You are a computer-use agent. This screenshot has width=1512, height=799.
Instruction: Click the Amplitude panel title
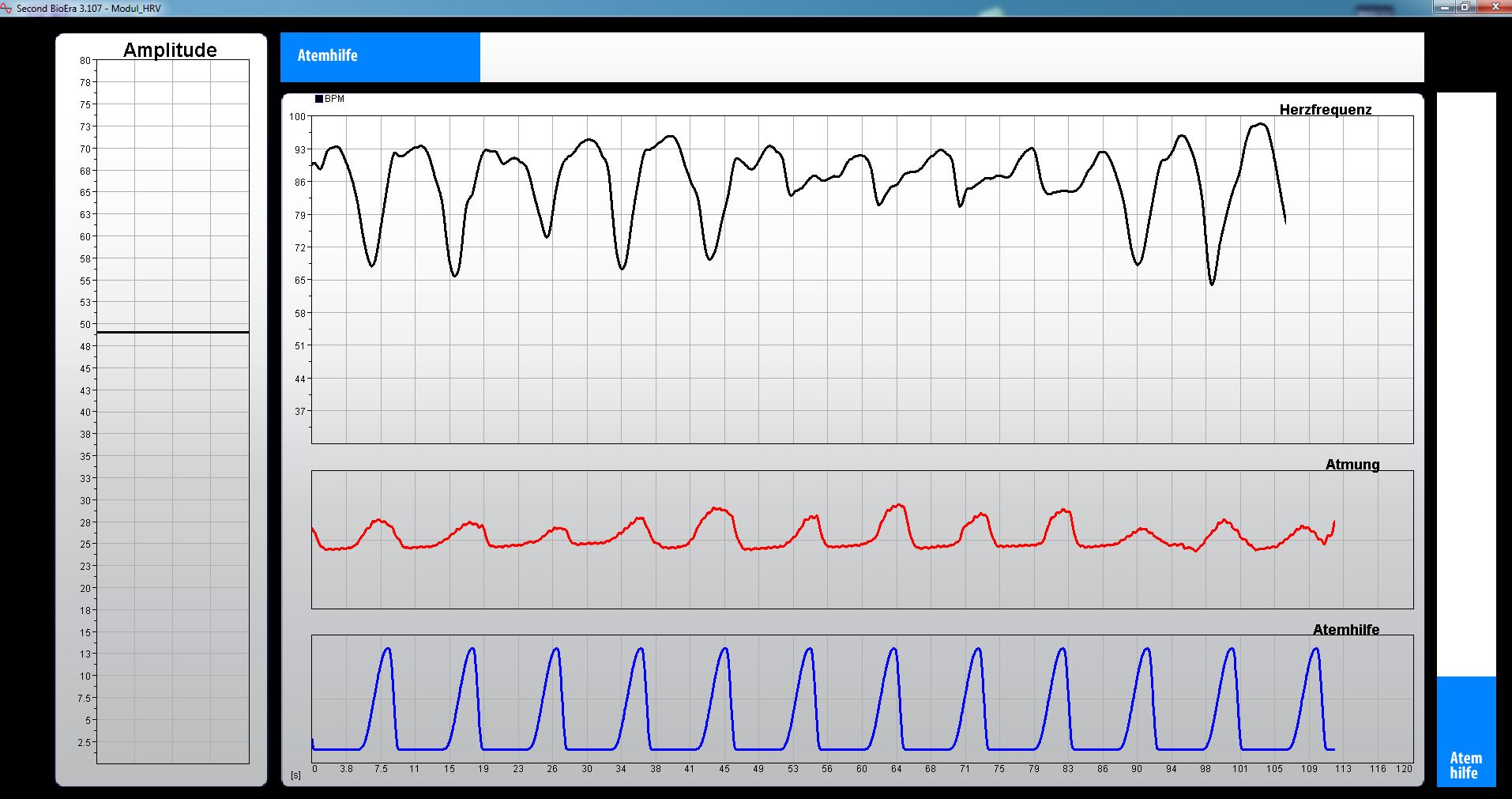click(x=170, y=50)
